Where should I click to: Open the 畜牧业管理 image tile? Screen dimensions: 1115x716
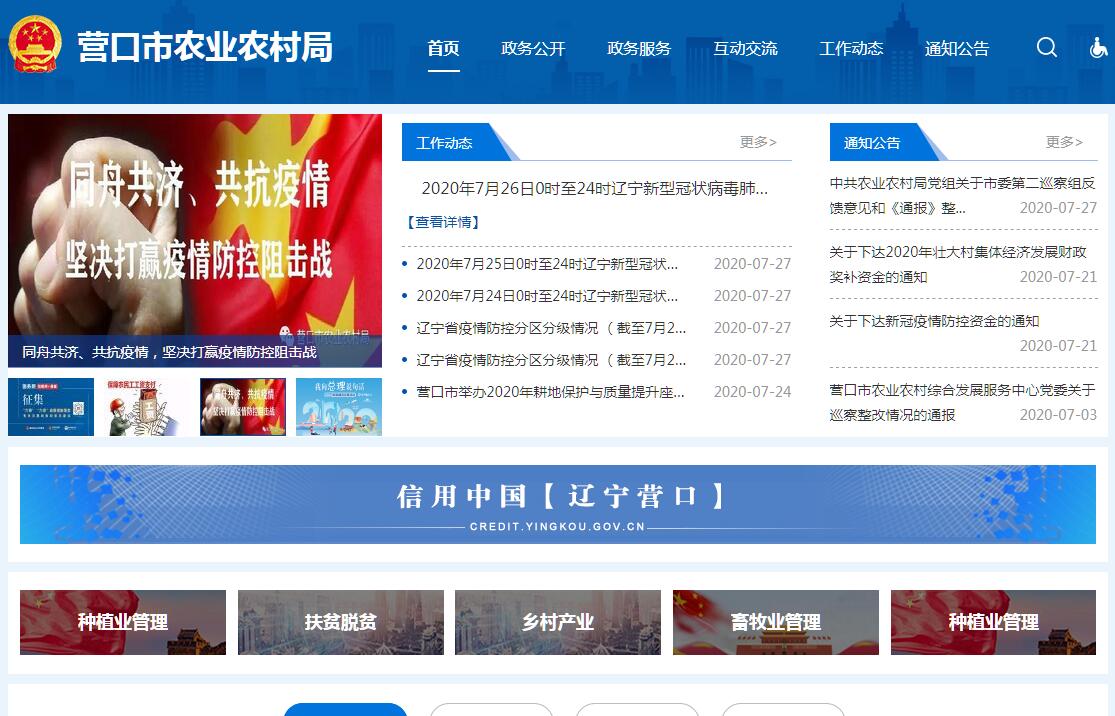point(775,622)
